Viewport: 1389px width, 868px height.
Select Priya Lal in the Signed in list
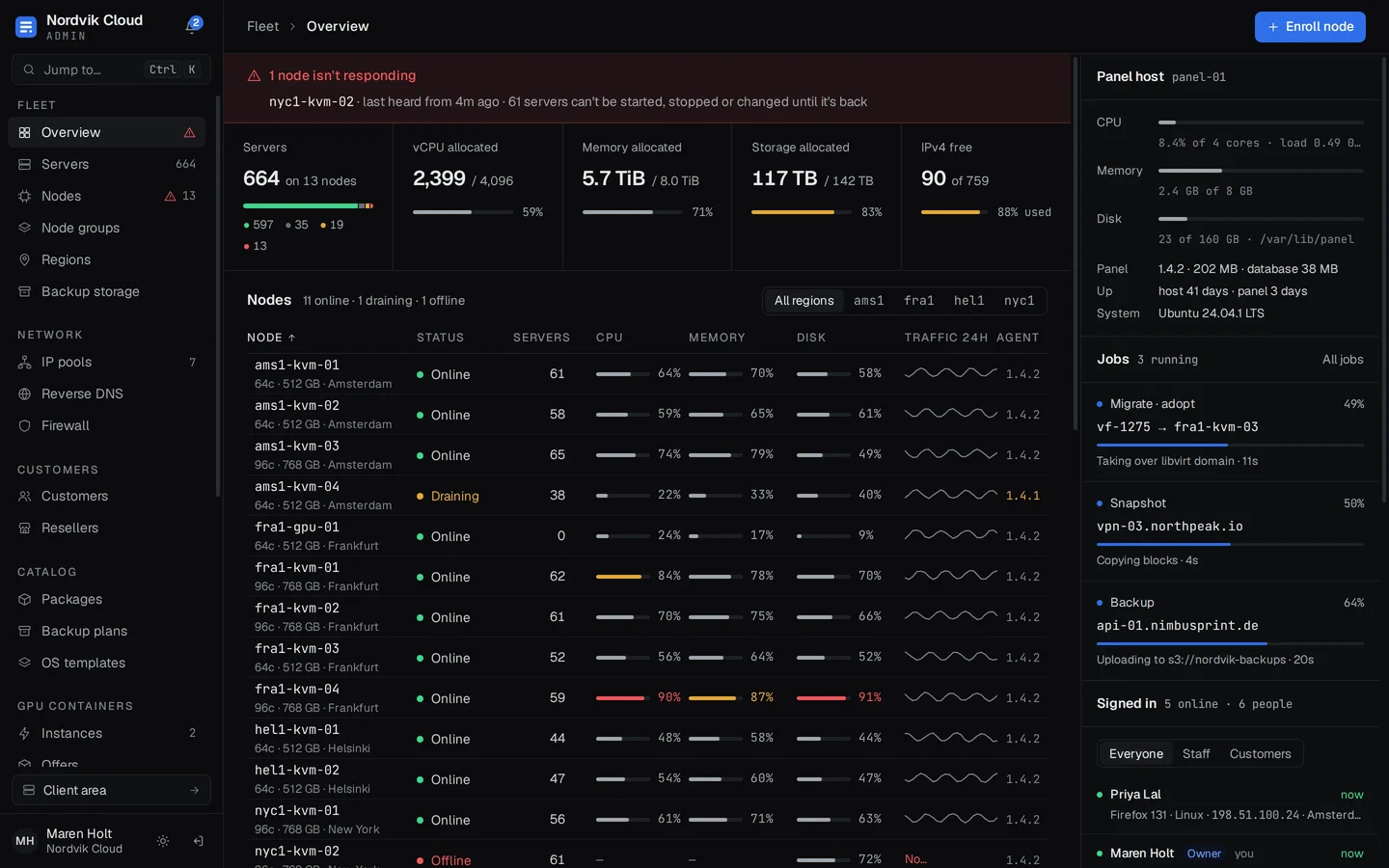1135,795
